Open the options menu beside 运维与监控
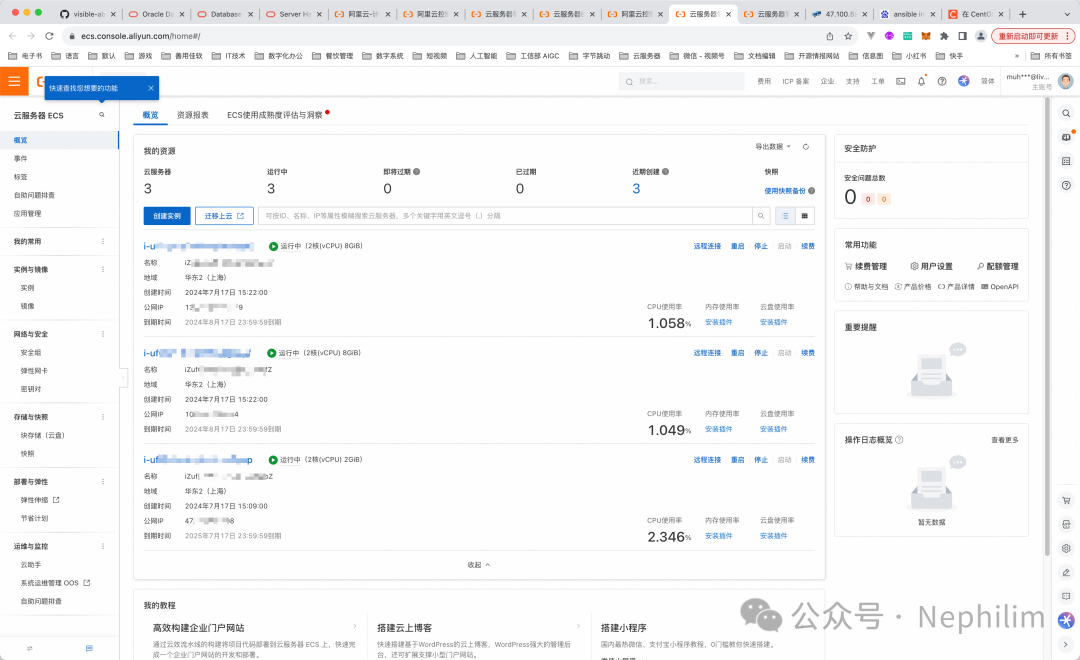1080x660 pixels. coord(103,546)
